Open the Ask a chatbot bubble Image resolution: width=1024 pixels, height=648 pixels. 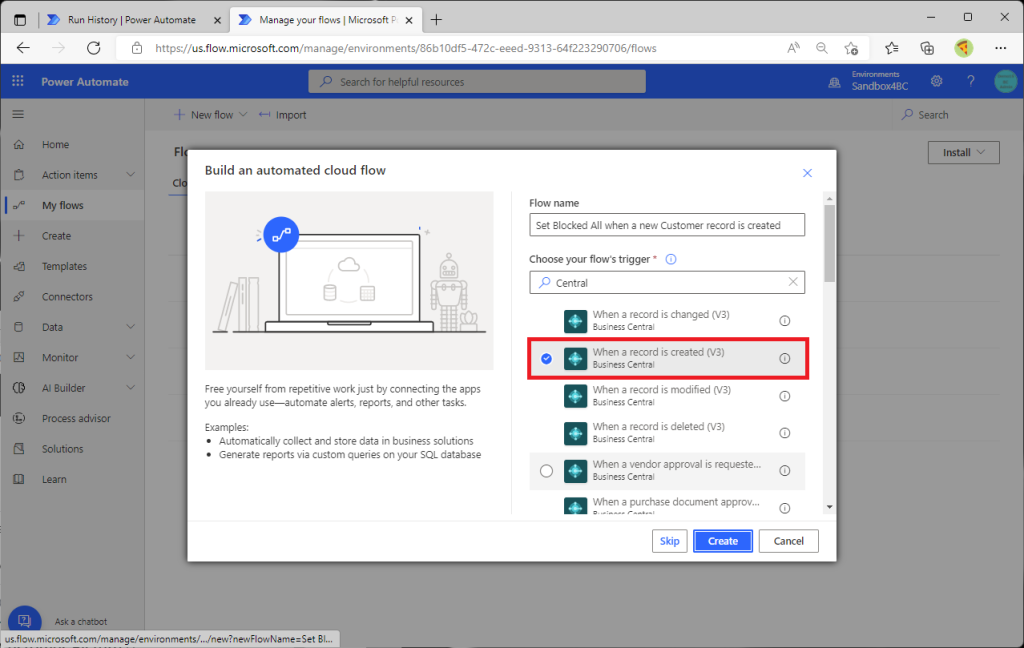pos(25,620)
